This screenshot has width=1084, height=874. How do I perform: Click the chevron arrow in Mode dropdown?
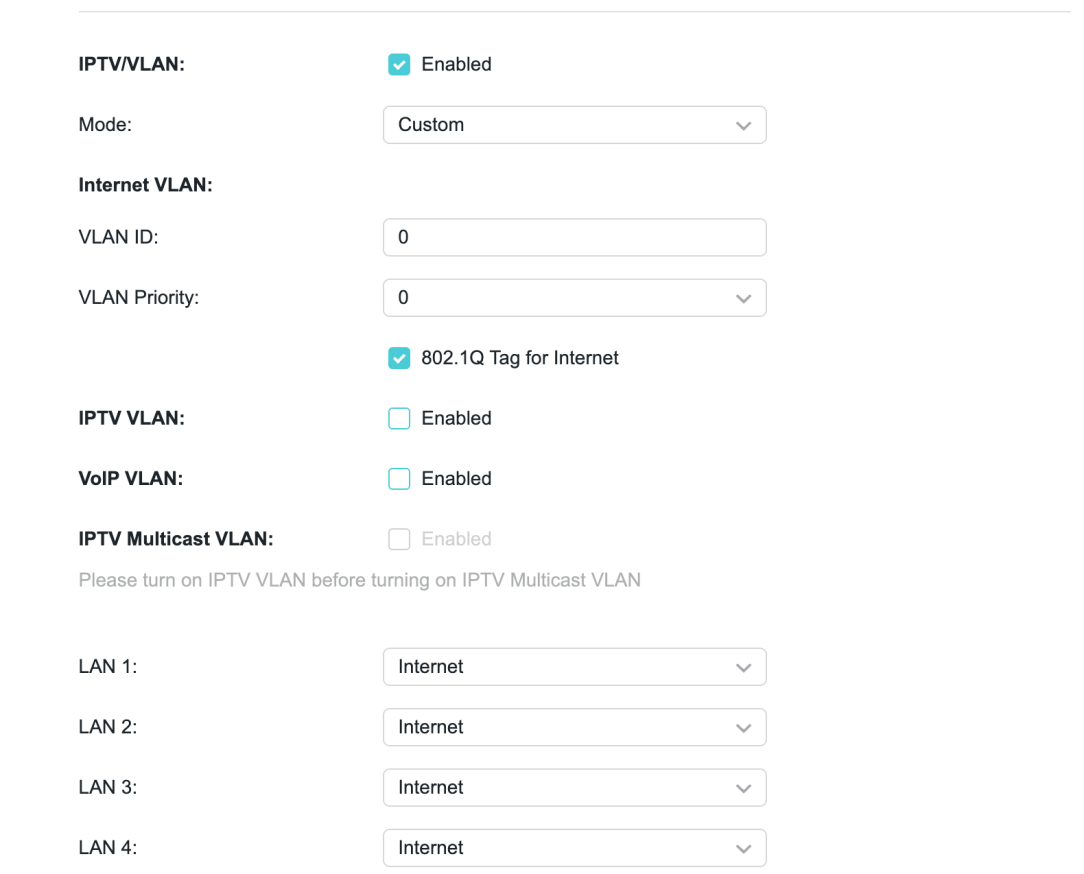[742, 126]
